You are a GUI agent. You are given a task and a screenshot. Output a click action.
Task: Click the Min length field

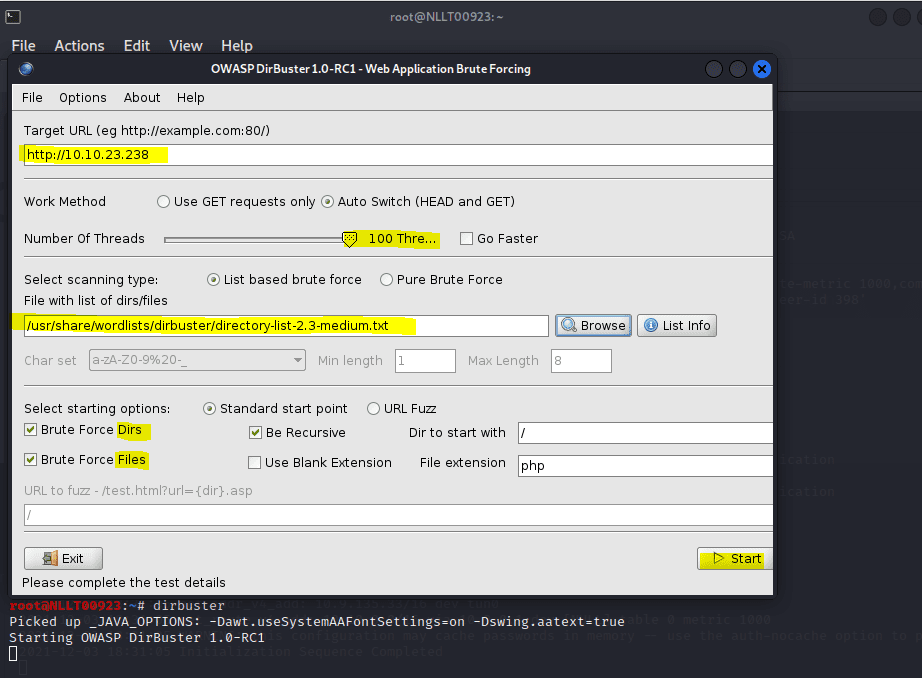426,360
